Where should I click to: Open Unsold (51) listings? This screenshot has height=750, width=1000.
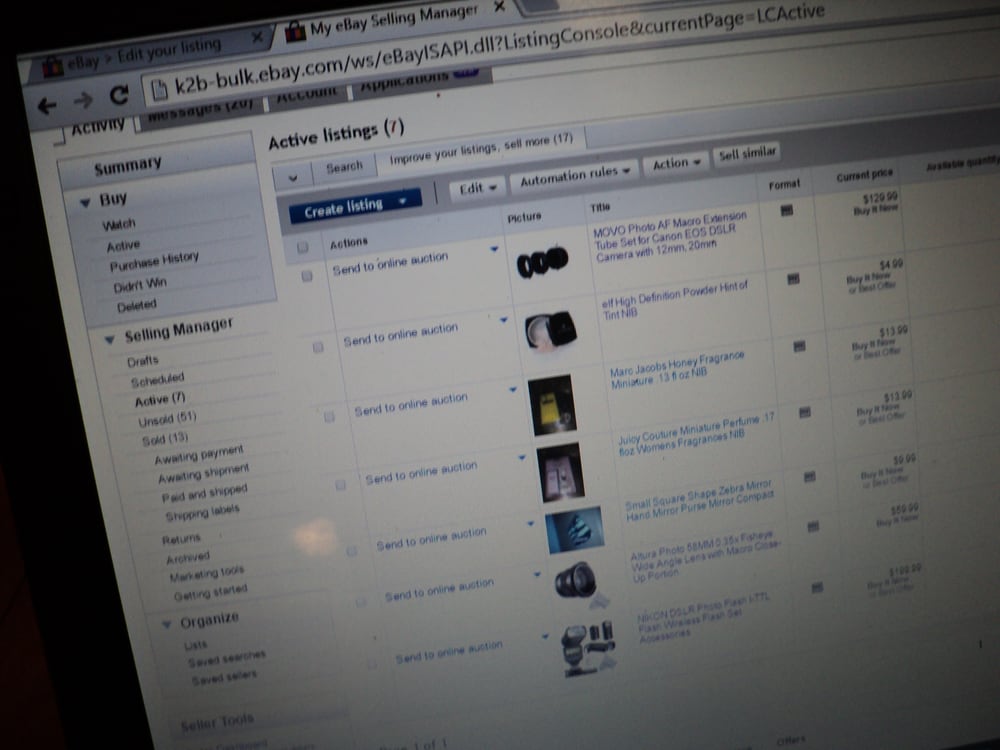167,420
